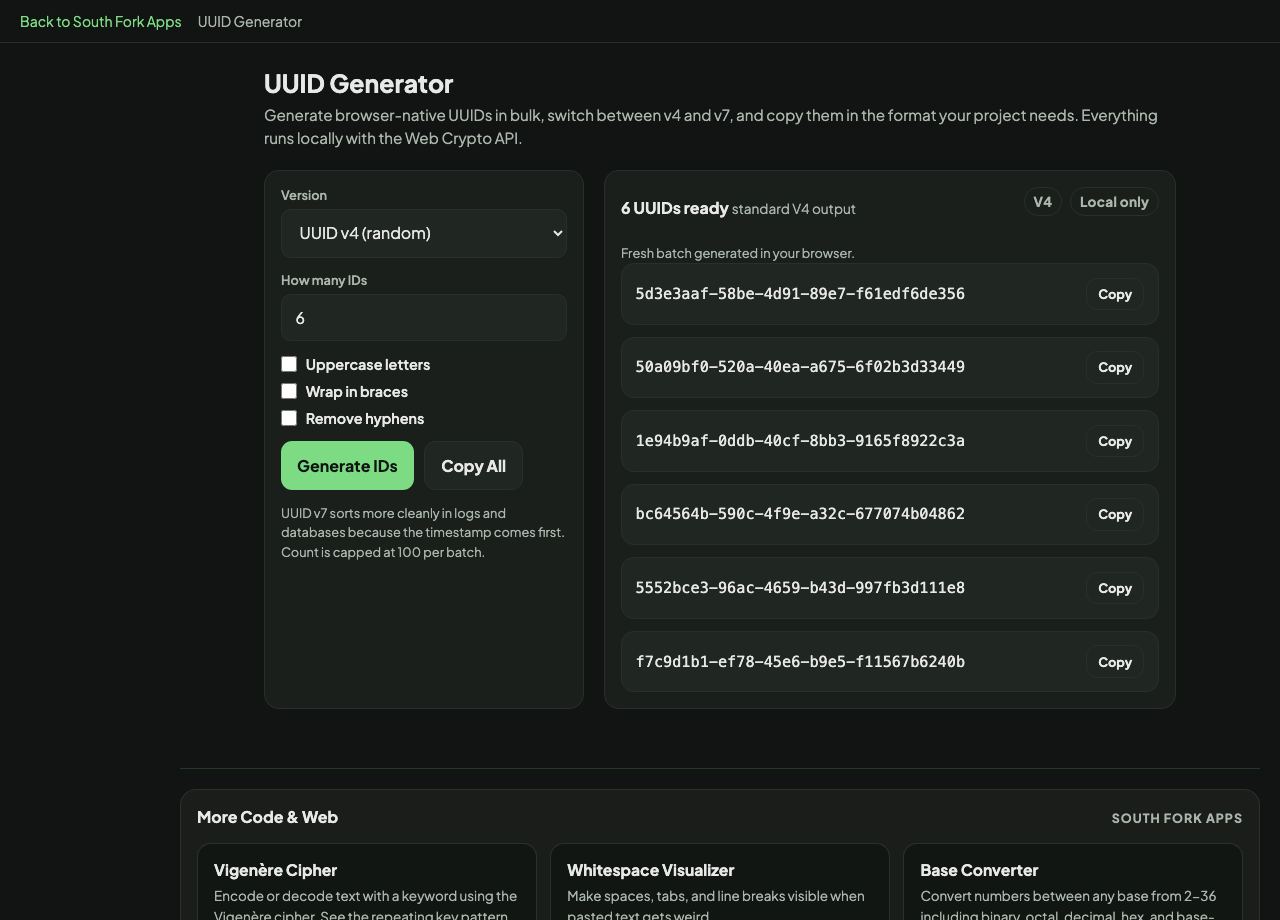Click the SOUTH FORK APPS label

point(1177,818)
